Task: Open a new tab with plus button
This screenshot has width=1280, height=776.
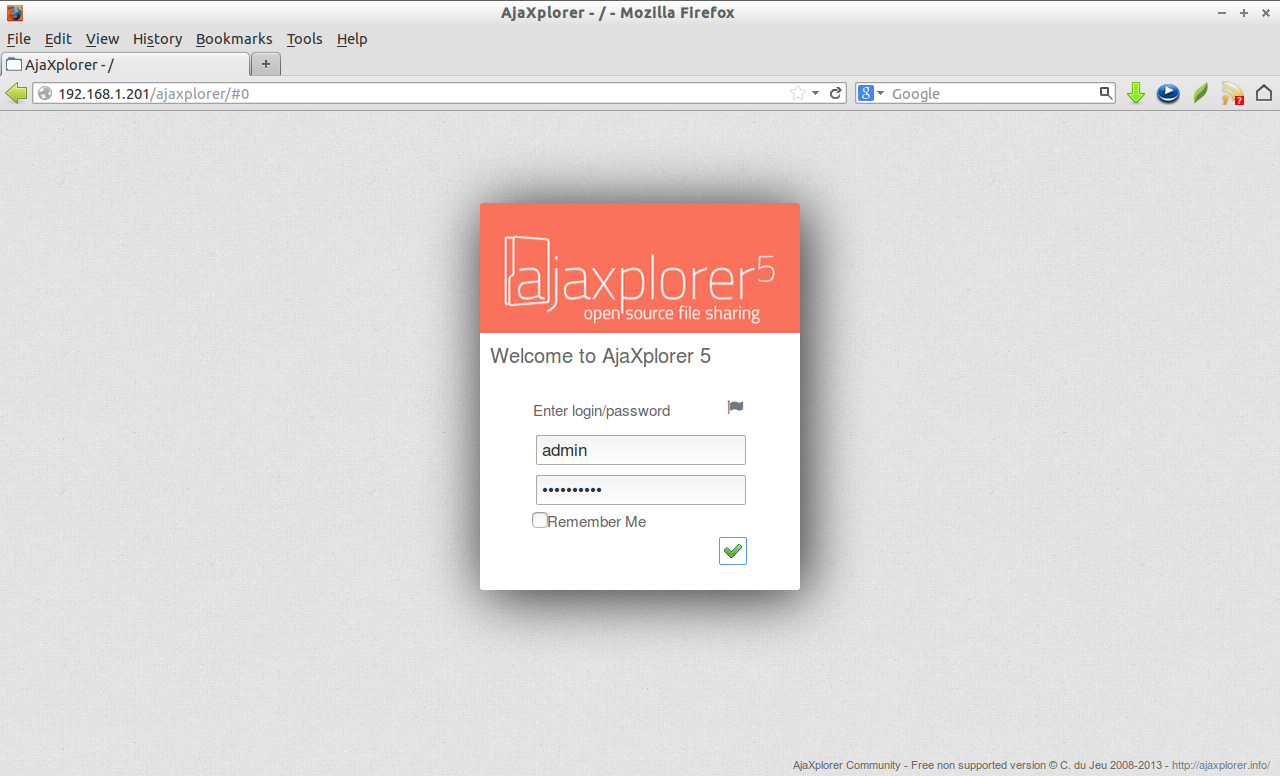Action: point(266,64)
